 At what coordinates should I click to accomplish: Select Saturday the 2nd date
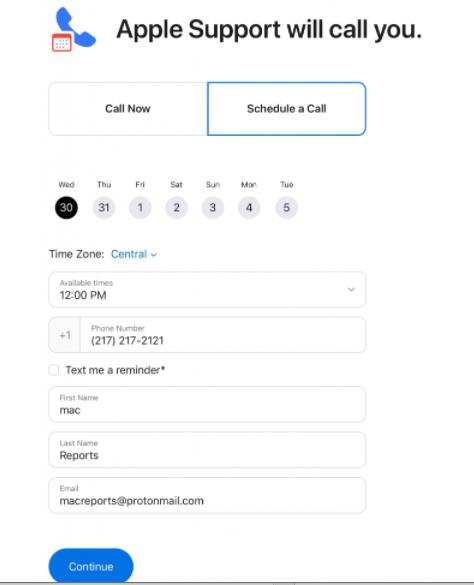coord(176,207)
